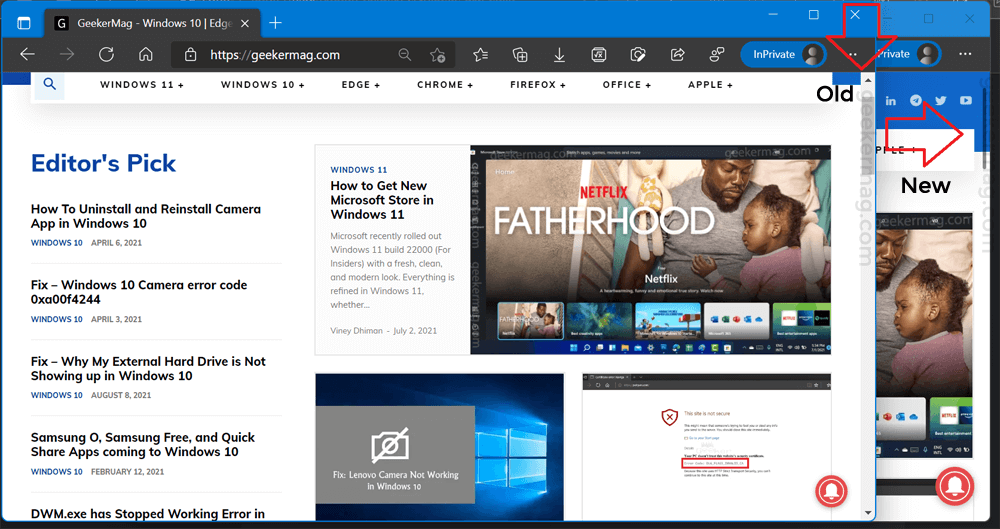
Task: Add this page to favorites
Action: tap(438, 56)
